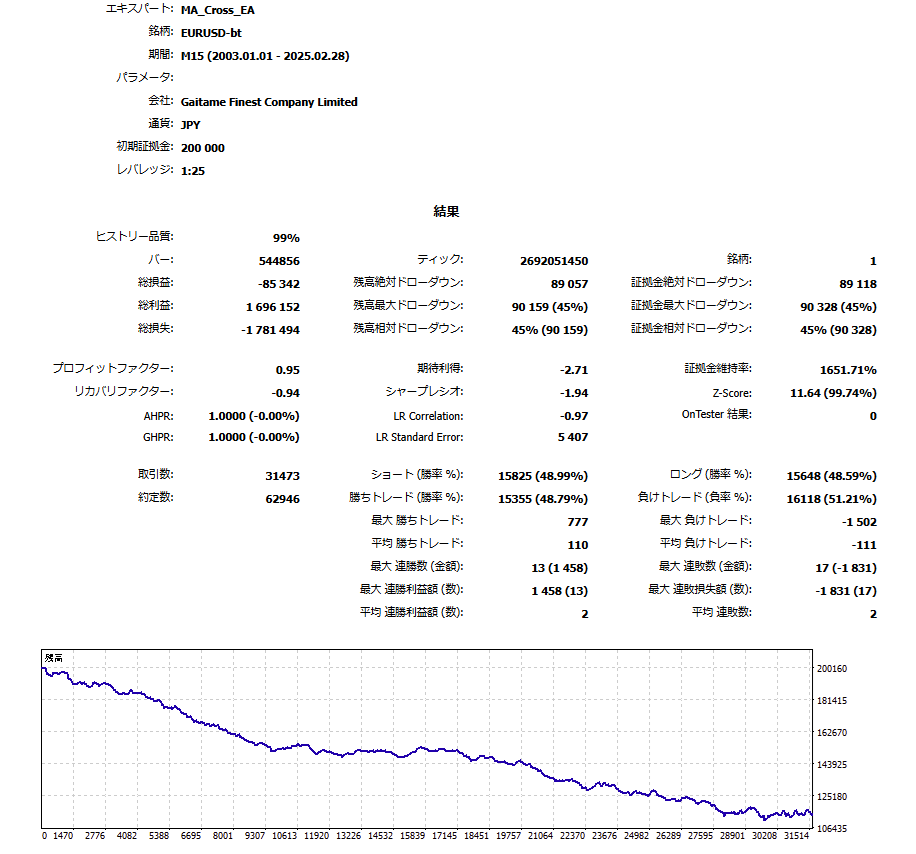Viewport: 916px width, 854px height.
Task: Select history quality value 99%
Action: pyautogui.click(x=286, y=238)
